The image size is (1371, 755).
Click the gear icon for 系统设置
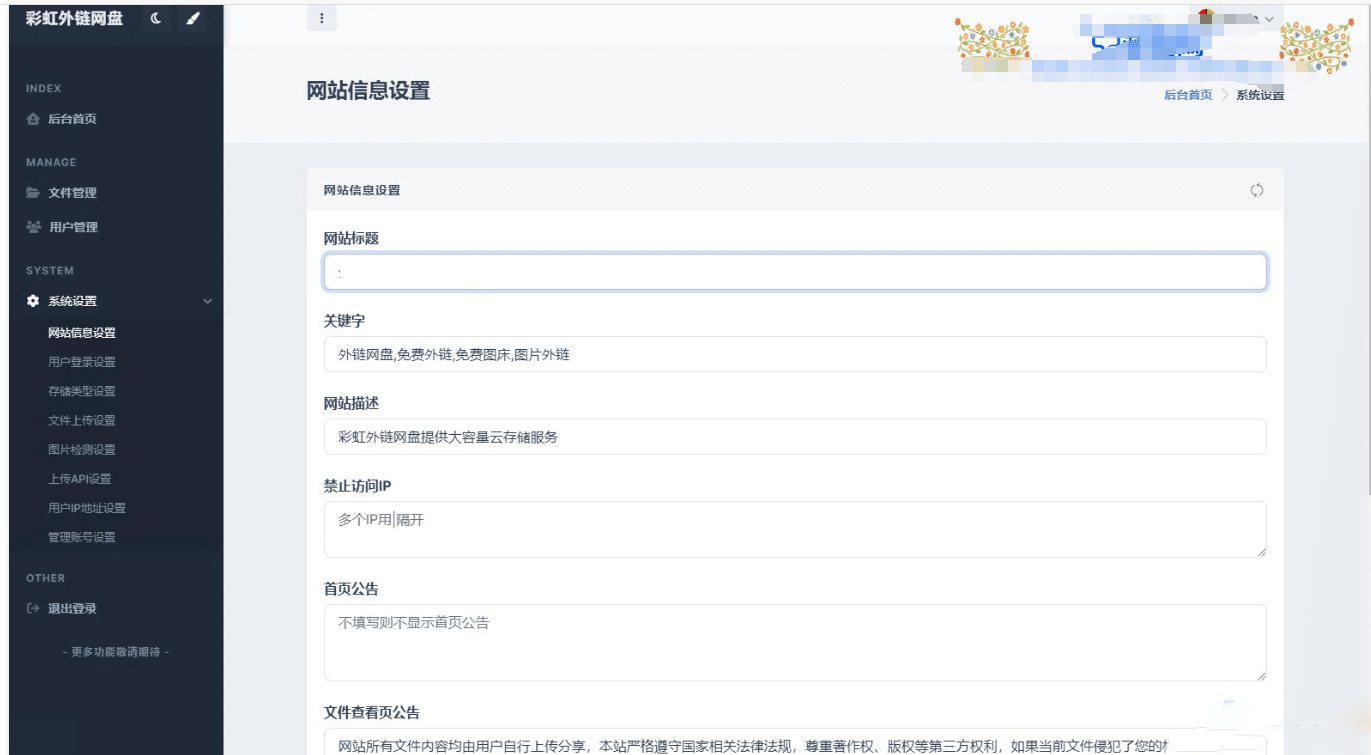click(x=33, y=301)
